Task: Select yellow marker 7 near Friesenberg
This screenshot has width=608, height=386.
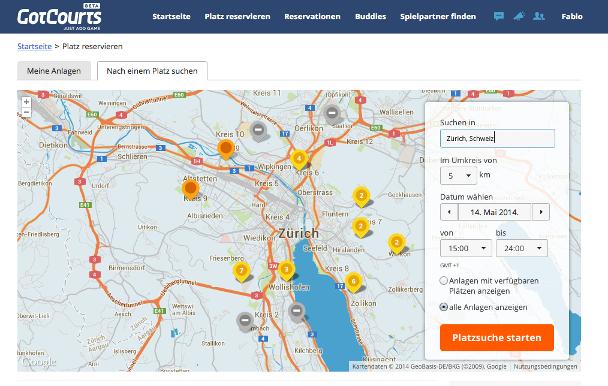Action: pos(241,271)
